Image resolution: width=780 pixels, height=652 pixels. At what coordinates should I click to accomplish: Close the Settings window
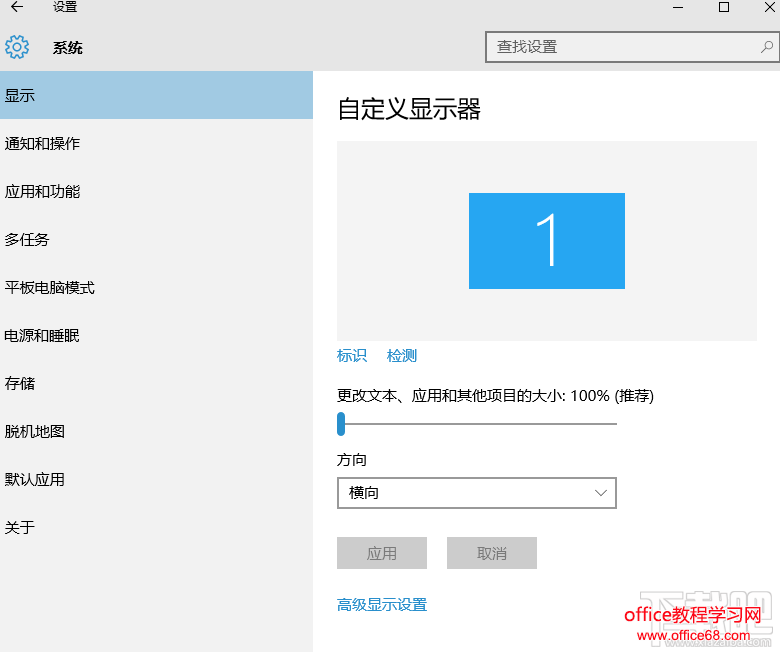point(770,7)
